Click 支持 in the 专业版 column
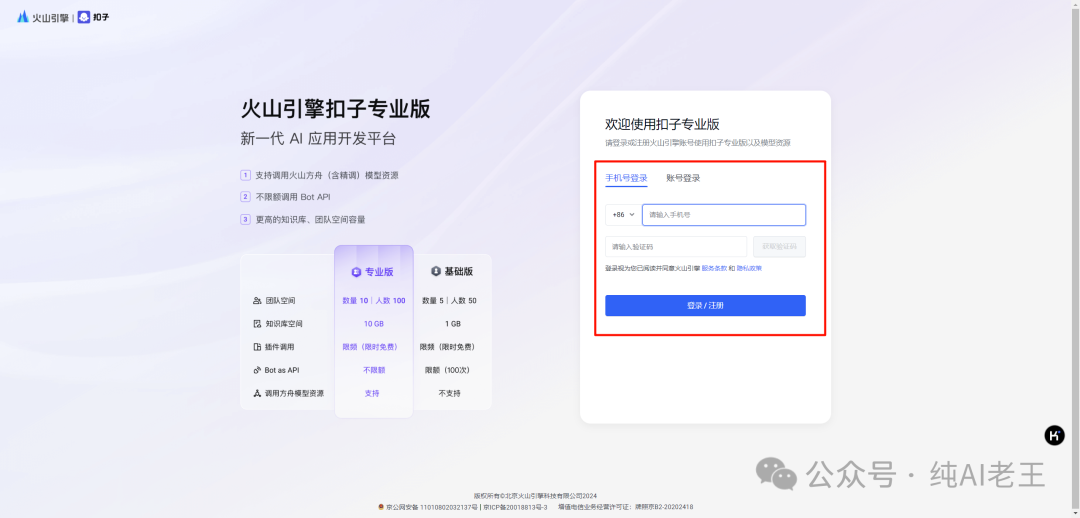Screen dimensions: 1080x518 pos(372,393)
